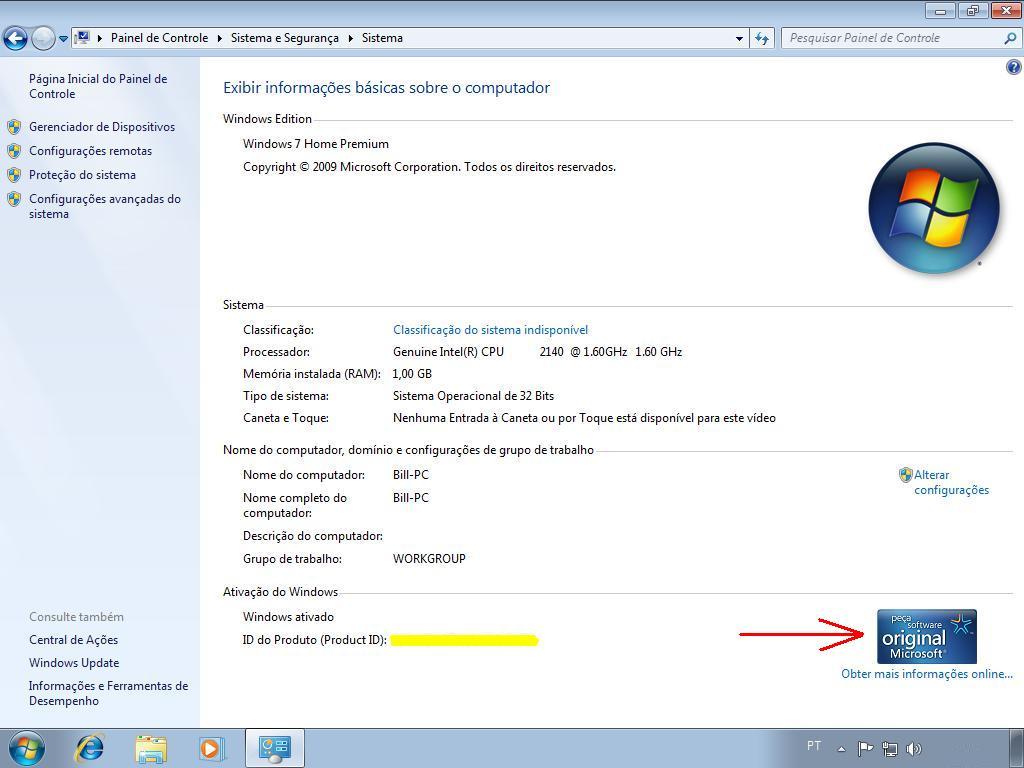The height and width of the screenshot is (768, 1024).
Task: Open Central de Ações
Action: pyautogui.click(x=73, y=640)
